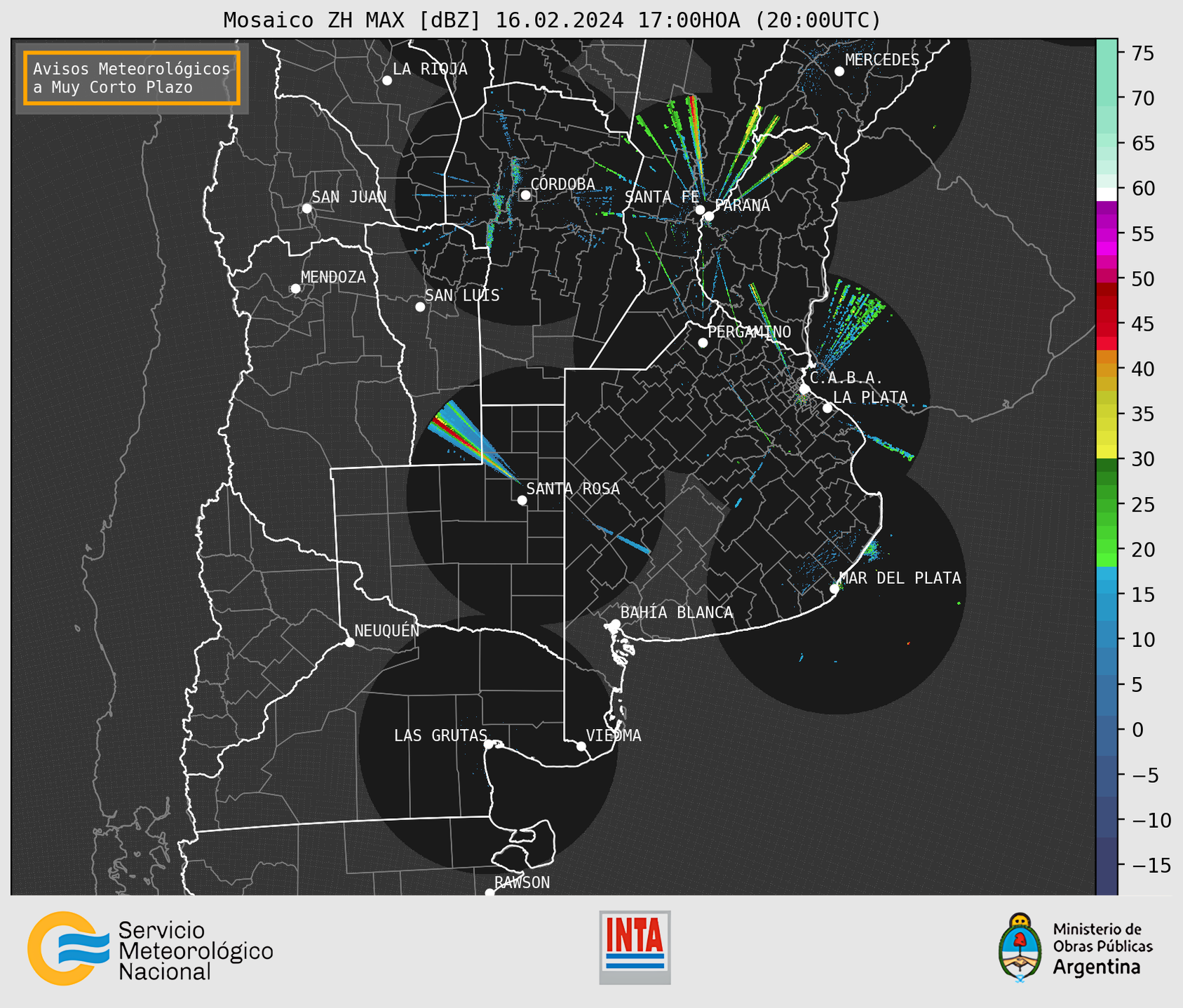
Task: Click the SAN JUAN label text
Action: coord(349,197)
